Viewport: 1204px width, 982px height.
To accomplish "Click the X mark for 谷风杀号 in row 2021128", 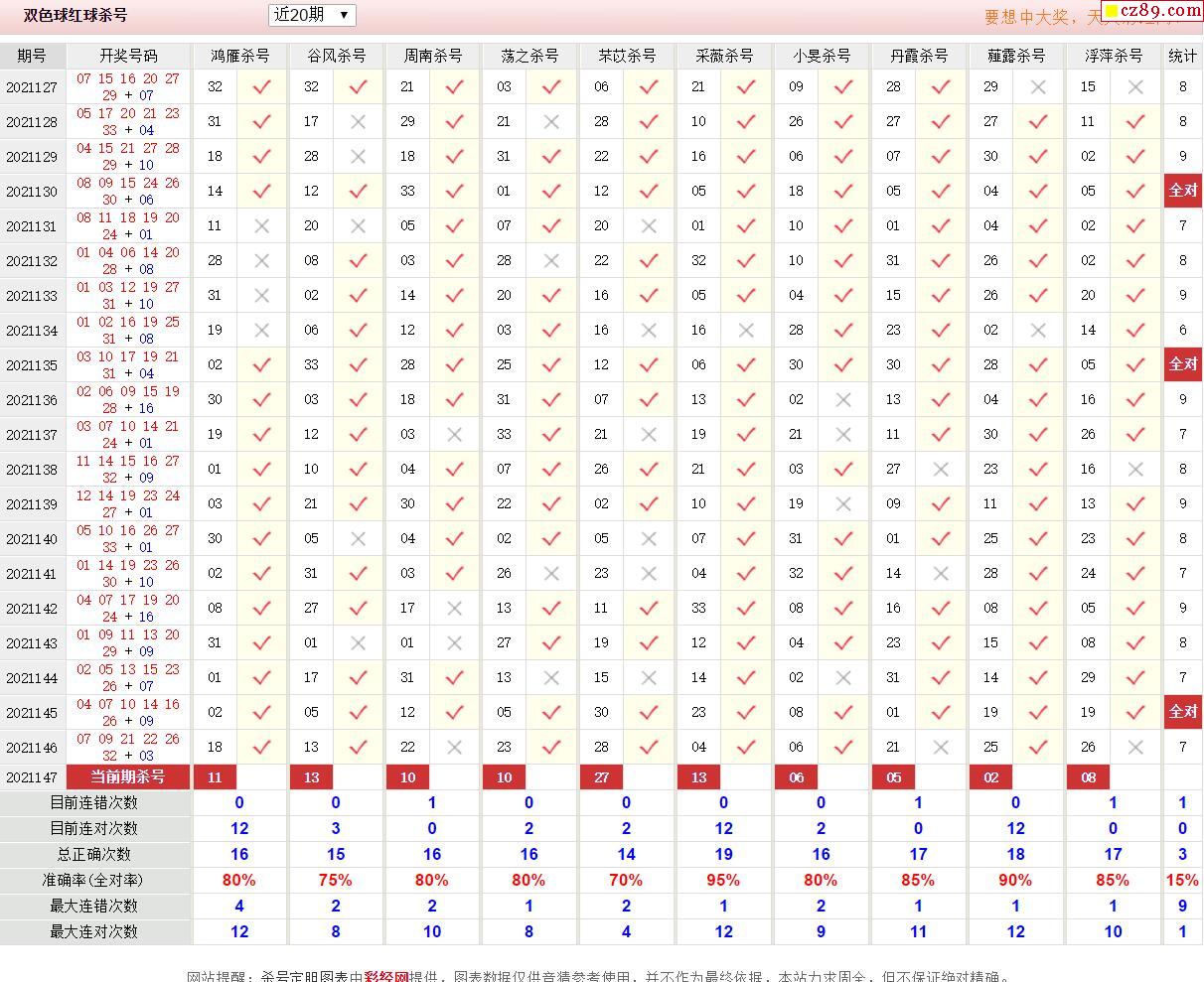I will pyautogui.click(x=359, y=122).
